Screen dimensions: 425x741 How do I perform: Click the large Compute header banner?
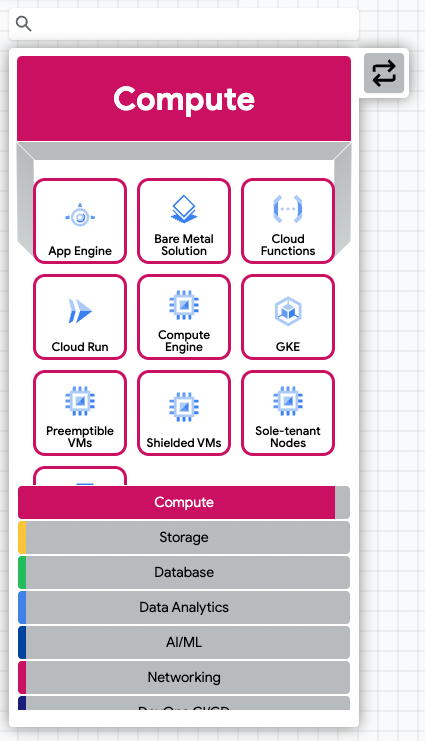coord(184,99)
